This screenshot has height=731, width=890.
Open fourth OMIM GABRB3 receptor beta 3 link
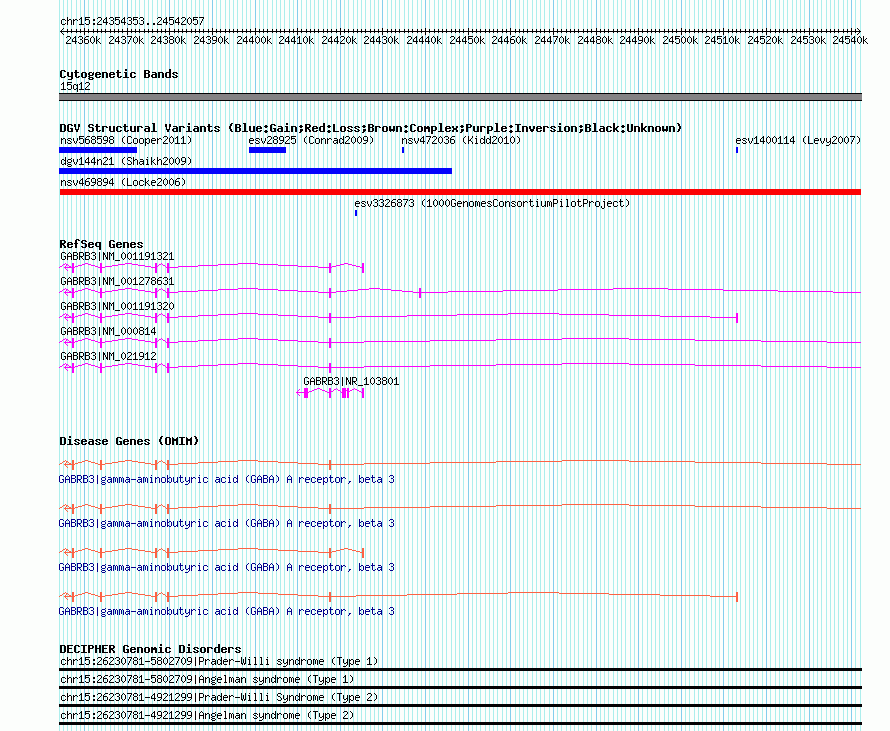pyautogui.click(x=226, y=611)
